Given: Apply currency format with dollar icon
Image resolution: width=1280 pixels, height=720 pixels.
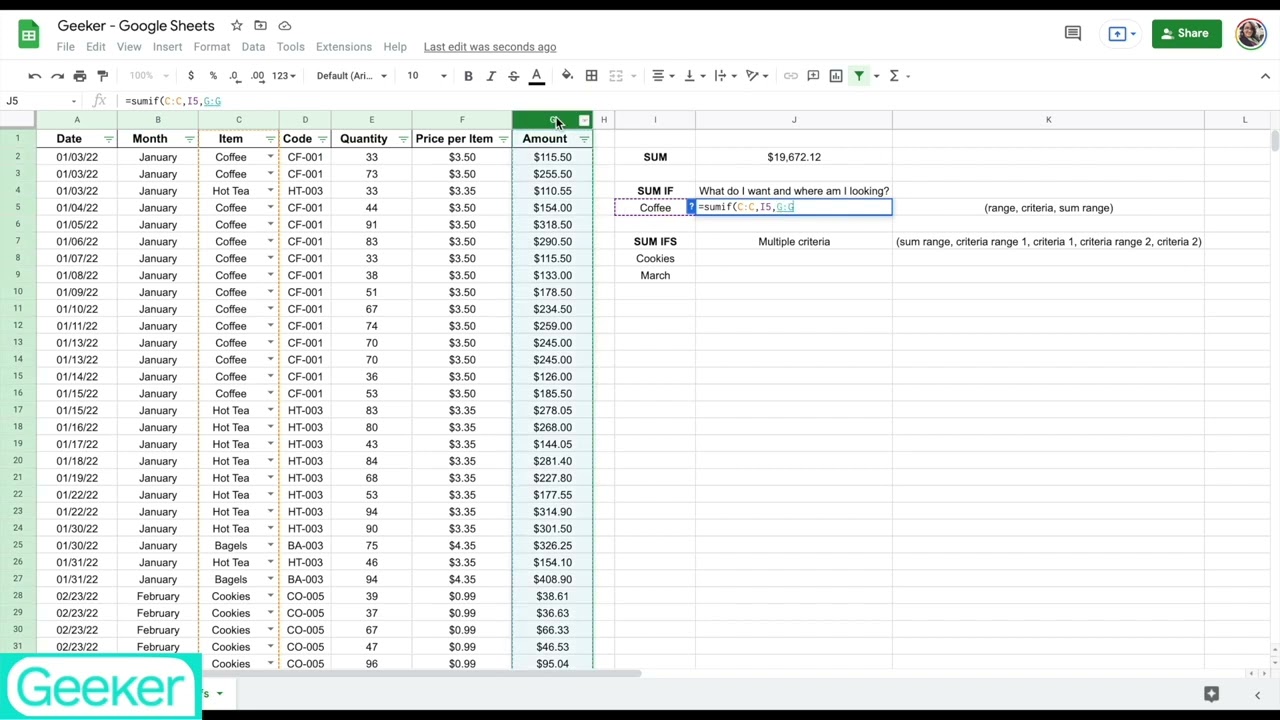Looking at the screenshot, I should point(191,76).
